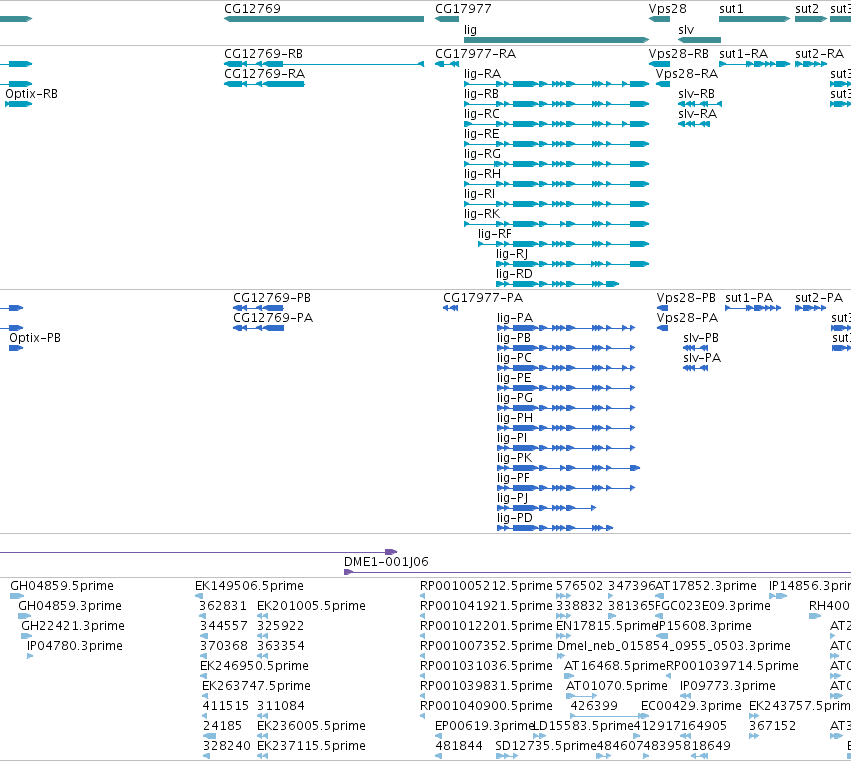Select the lig-RB transcript
This screenshot has width=851, height=761.
[x=556, y=104]
